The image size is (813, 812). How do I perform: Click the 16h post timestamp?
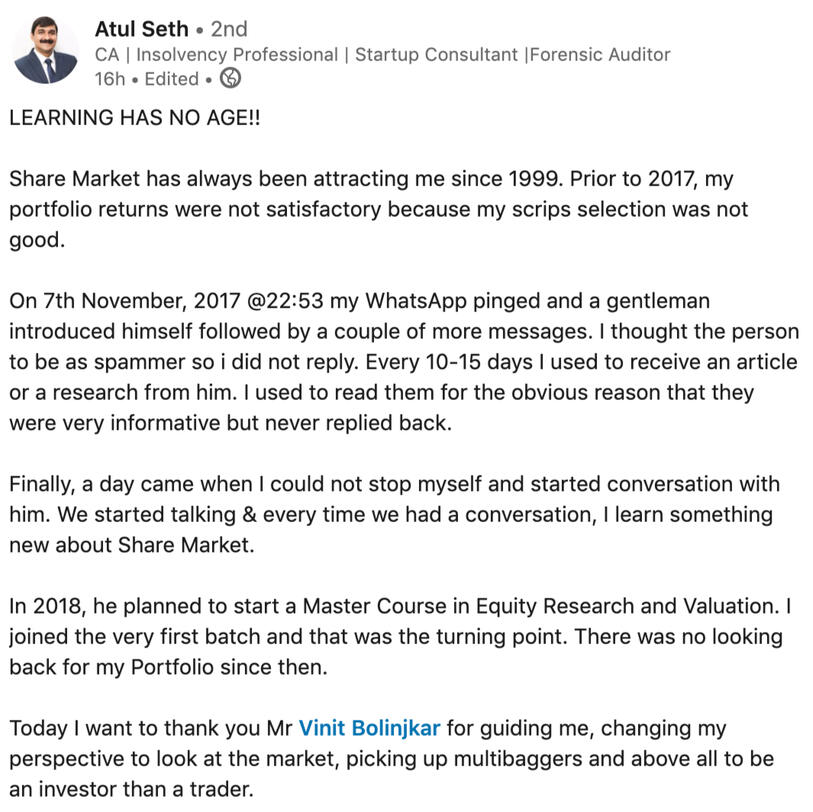(x=109, y=79)
